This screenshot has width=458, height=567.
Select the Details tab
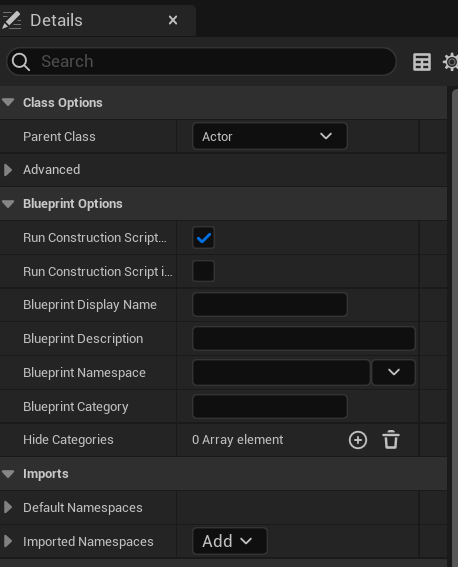point(56,20)
